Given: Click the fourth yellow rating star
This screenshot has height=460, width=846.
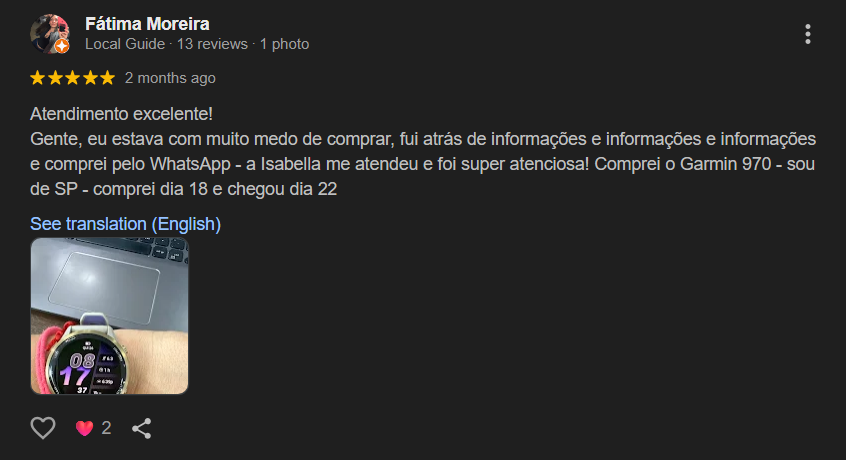Looking at the screenshot, I should pos(90,78).
